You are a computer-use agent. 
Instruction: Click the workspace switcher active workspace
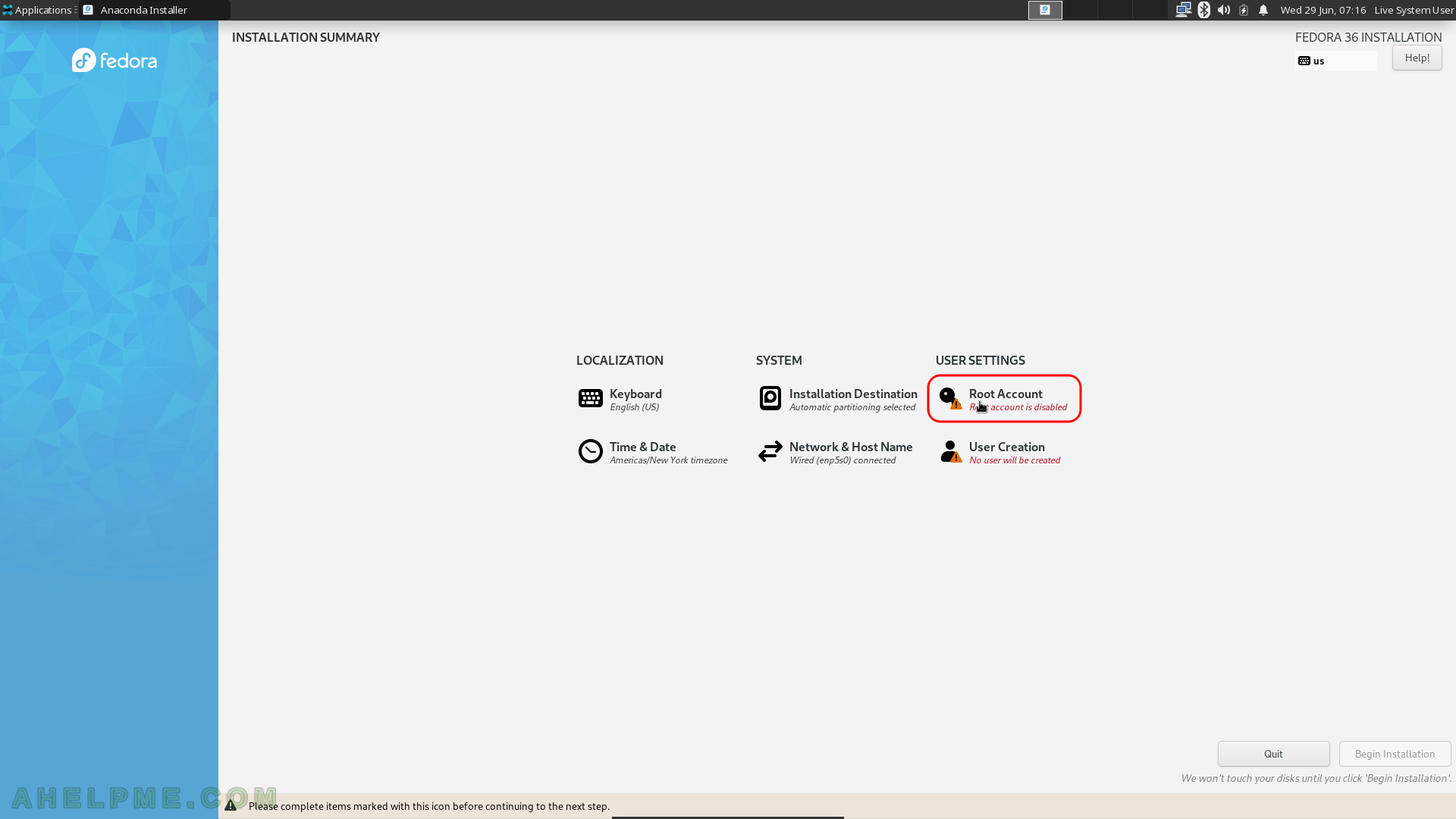pyautogui.click(x=1045, y=10)
